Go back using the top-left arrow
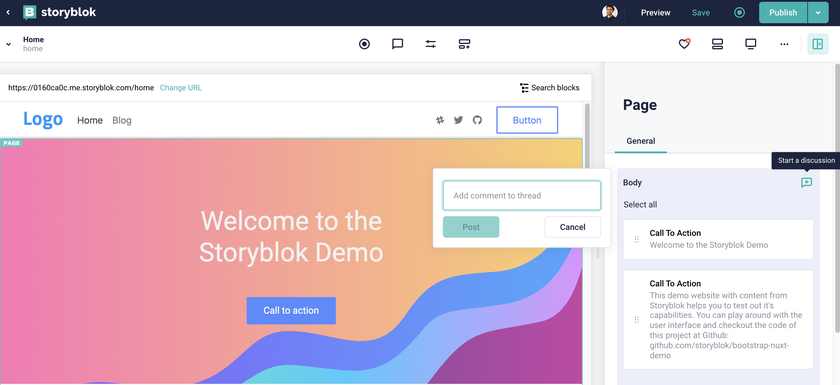840x385 pixels. pyautogui.click(x=8, y=12)
